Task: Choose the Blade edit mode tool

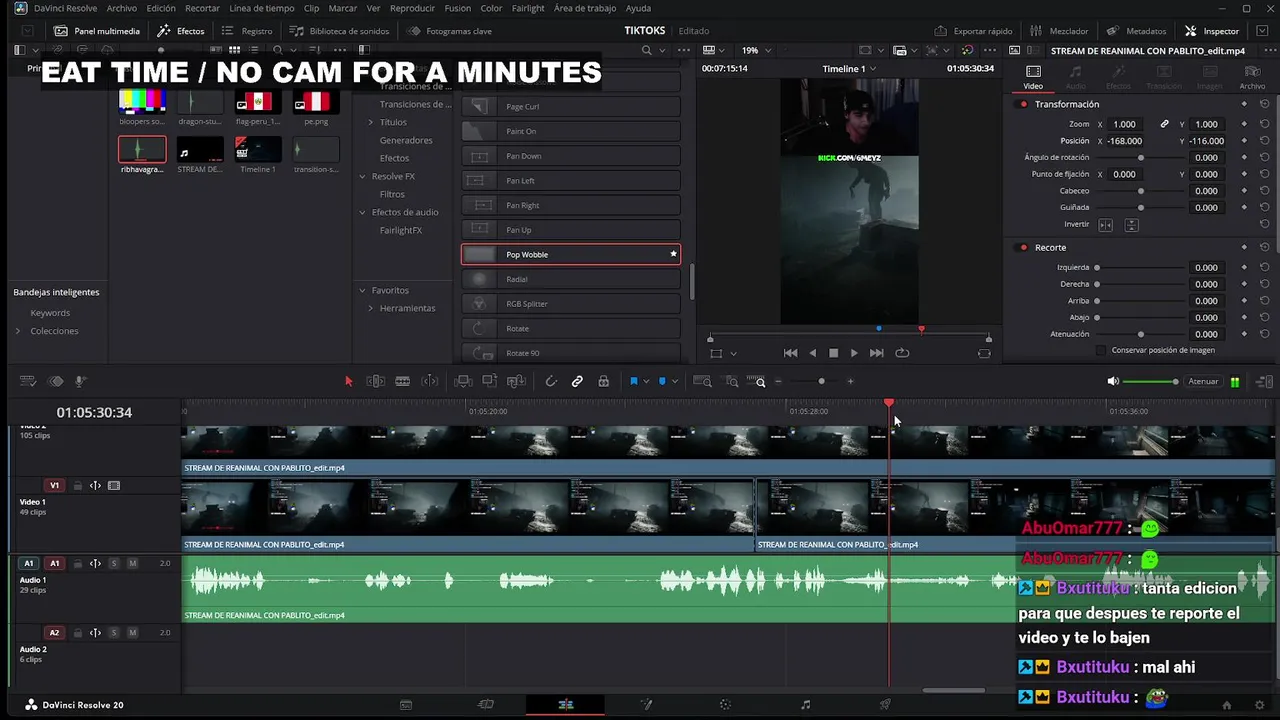Action: 402,381
